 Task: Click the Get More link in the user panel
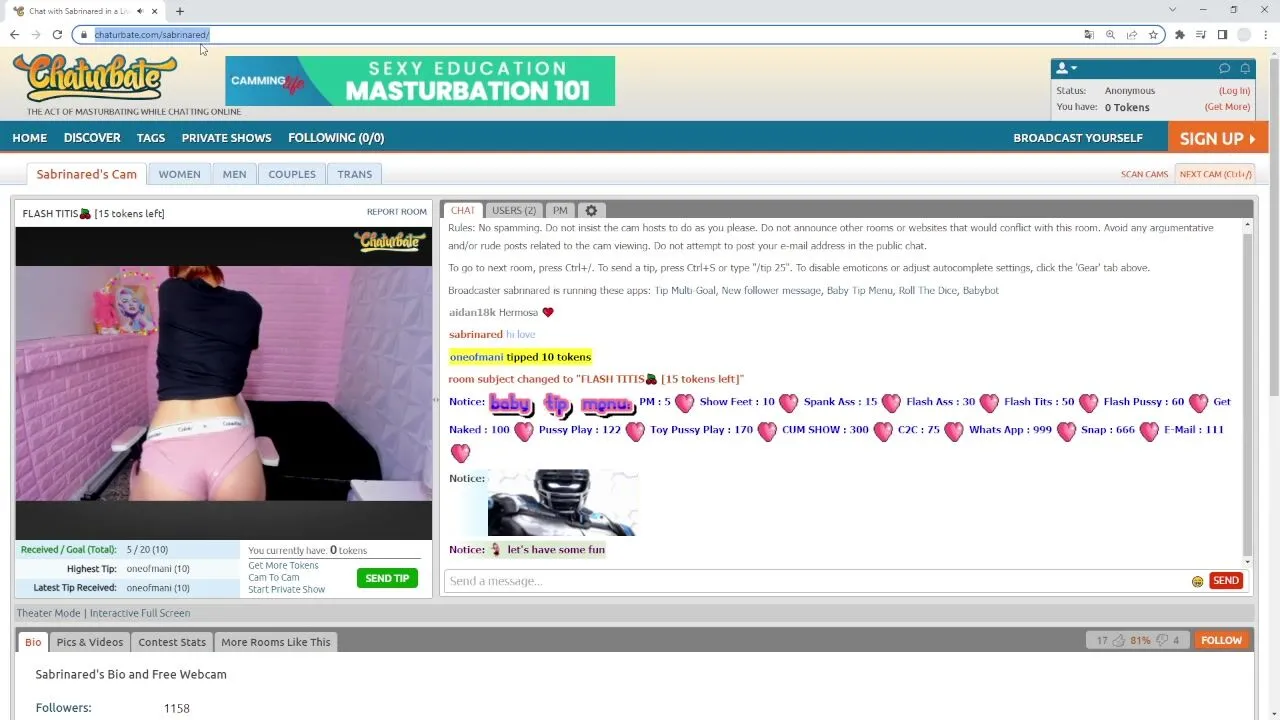click(x=1227, y=107)
